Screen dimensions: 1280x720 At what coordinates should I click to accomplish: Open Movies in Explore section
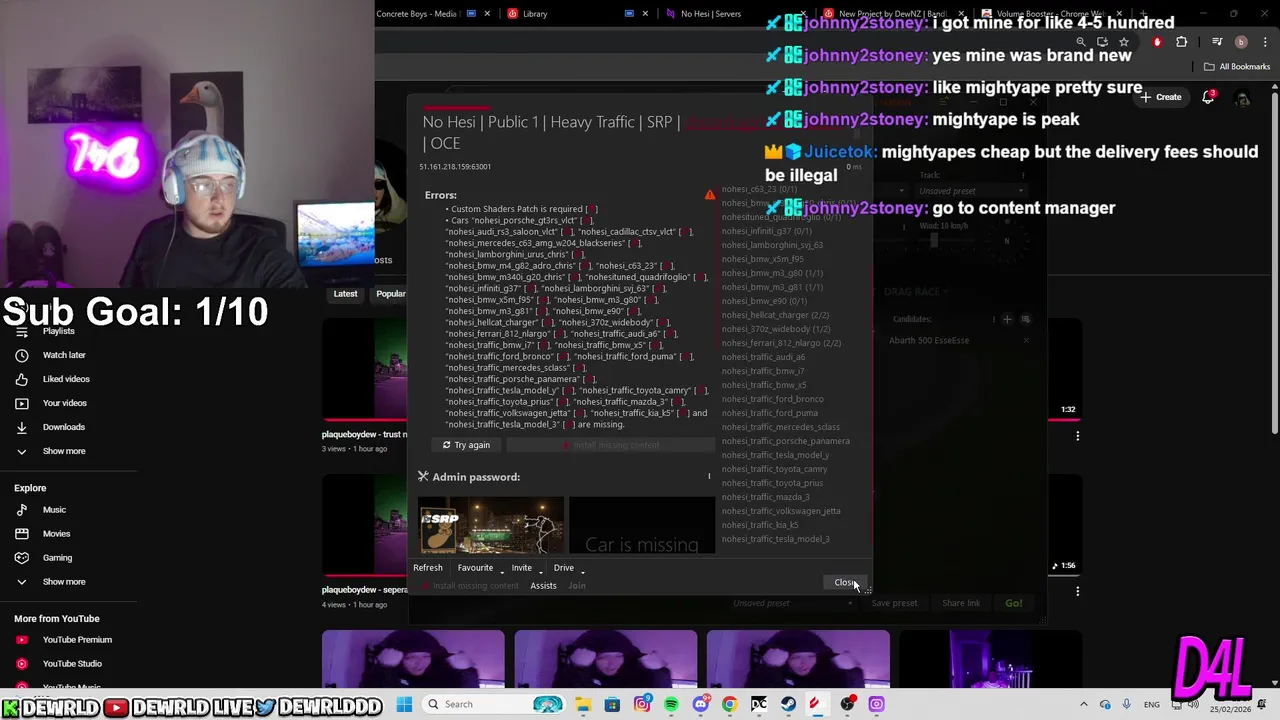coord(56,534)
